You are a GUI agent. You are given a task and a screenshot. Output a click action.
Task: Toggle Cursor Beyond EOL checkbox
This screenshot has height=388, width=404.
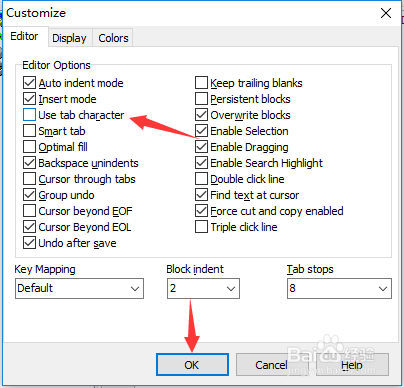click(29, 227)
